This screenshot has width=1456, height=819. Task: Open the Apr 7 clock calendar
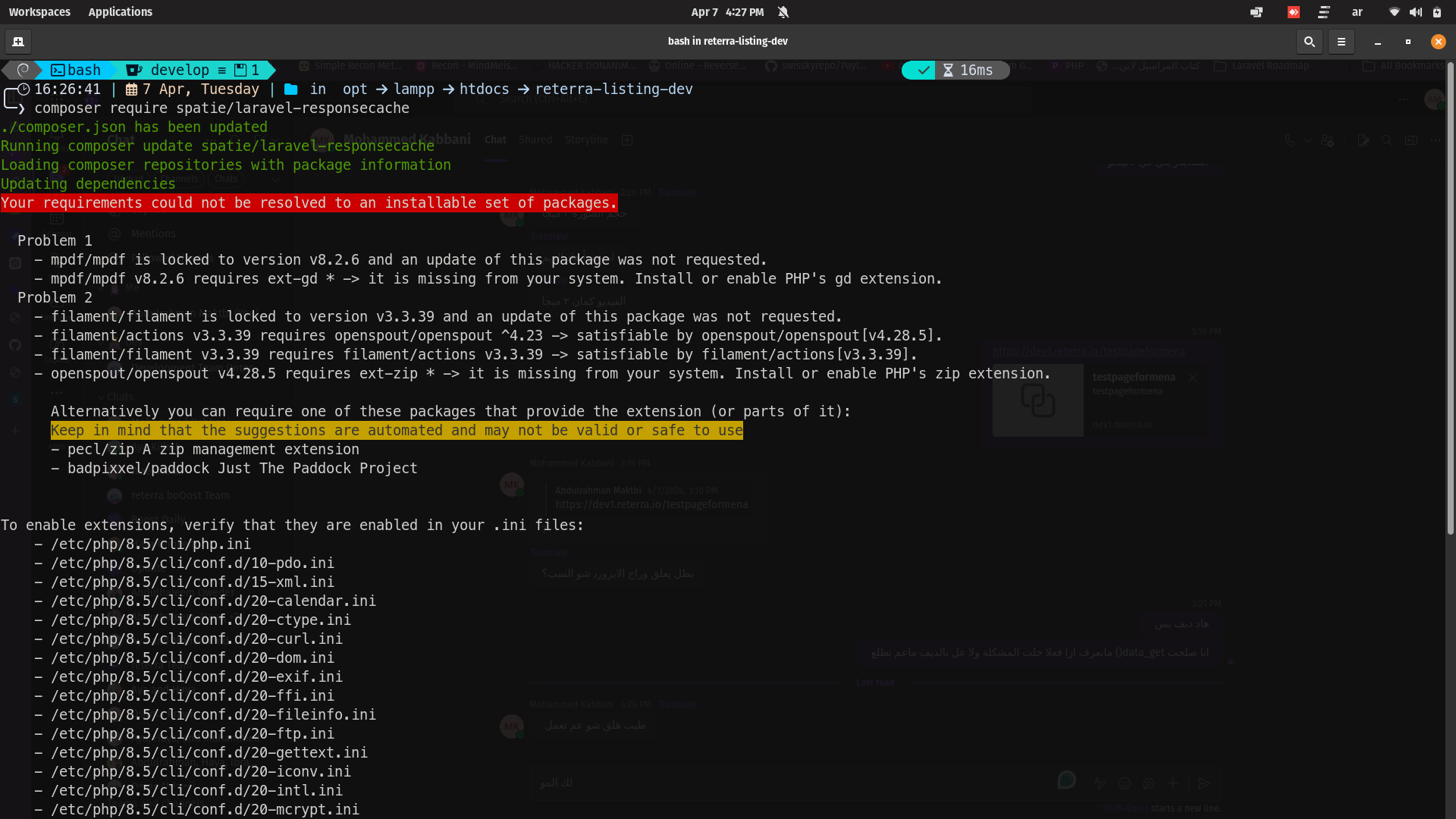click(726, 12)
